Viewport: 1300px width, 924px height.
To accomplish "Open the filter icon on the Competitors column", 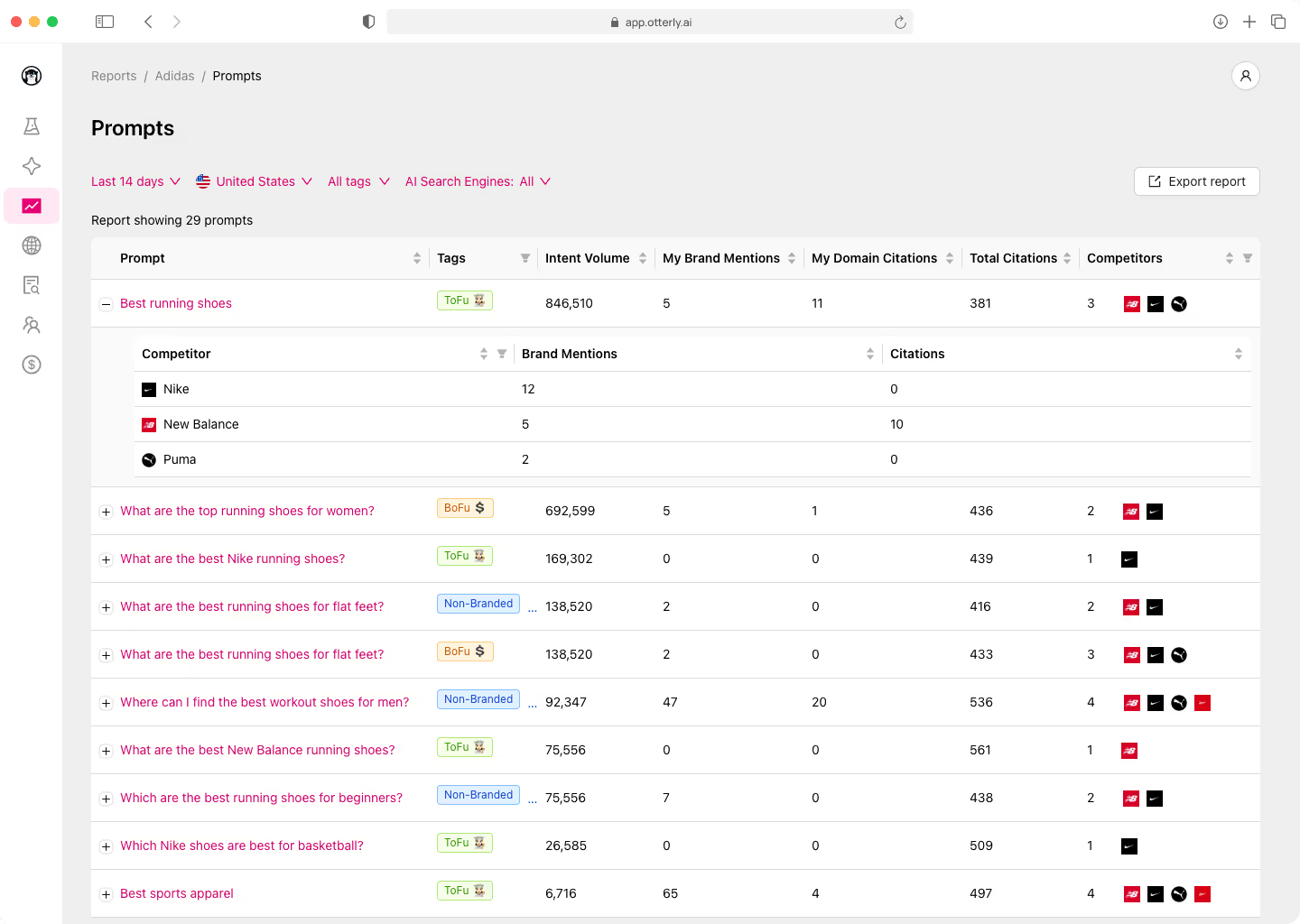I will pos(1249,258).
